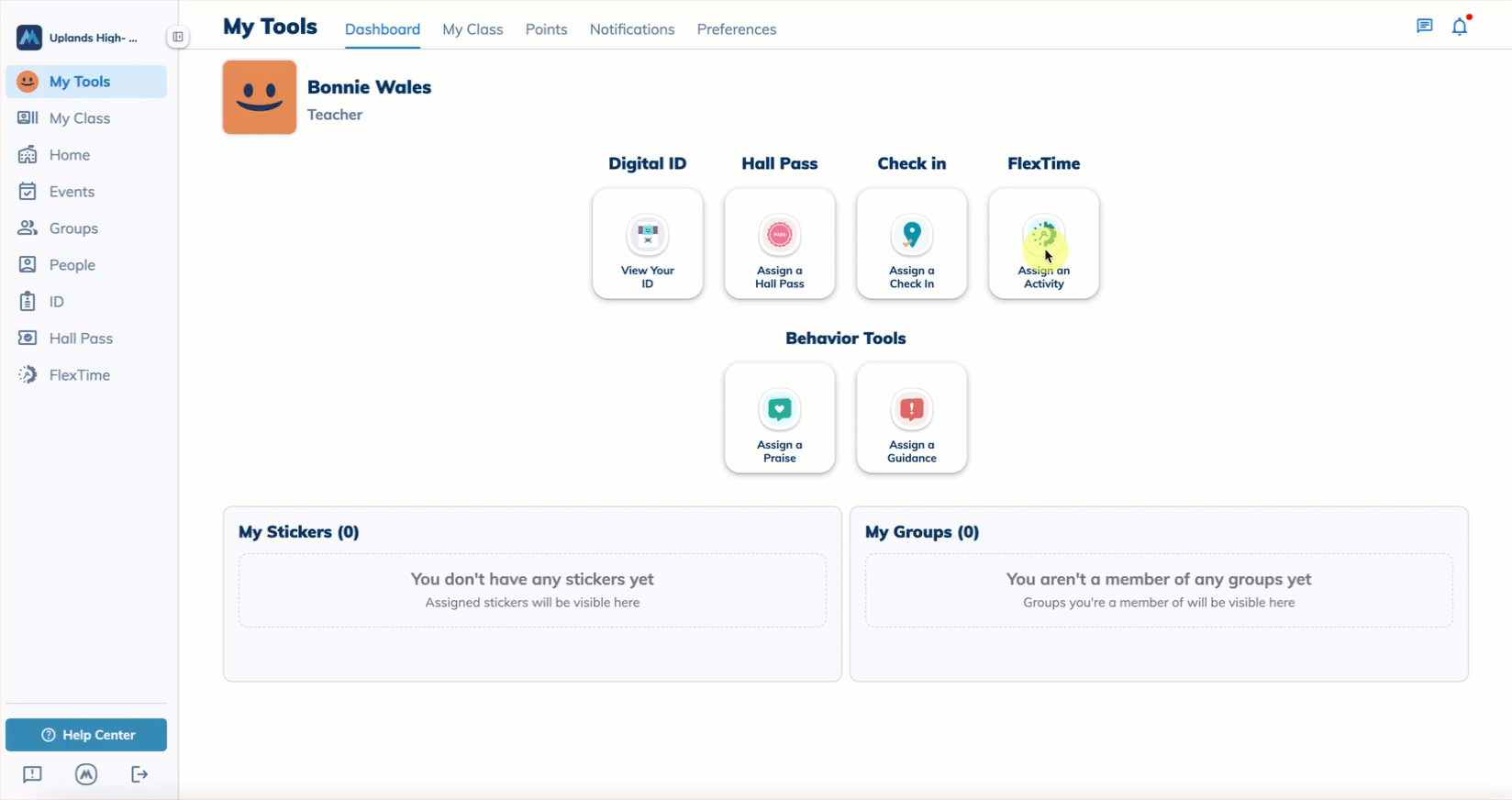1512x800 pixels.
Task: Open the Preferences tab
Action: tap(736, 29)
